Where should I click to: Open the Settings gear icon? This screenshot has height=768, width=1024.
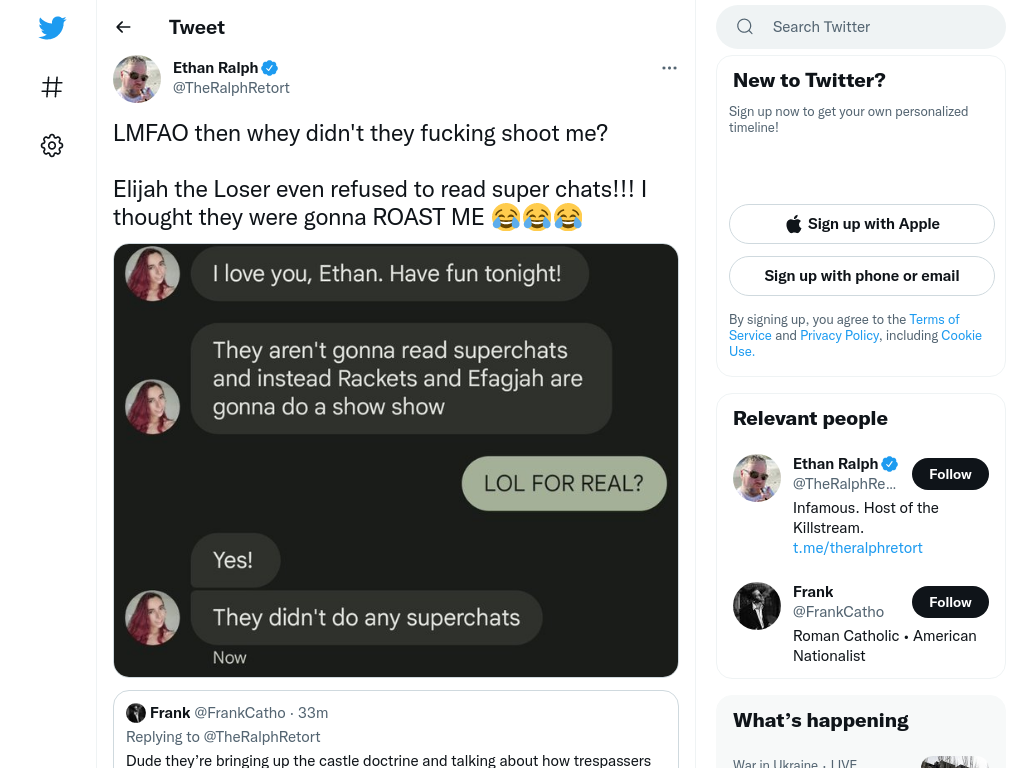click(x=52, y=145)
